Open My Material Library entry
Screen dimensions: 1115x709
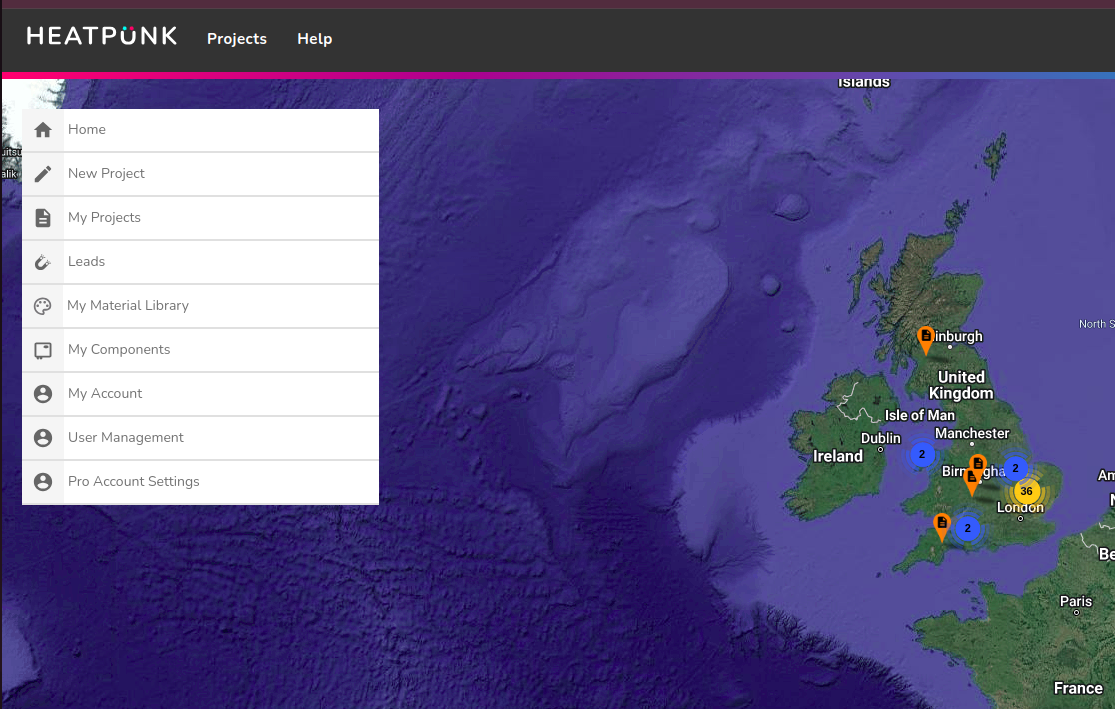tap(201, 306)
